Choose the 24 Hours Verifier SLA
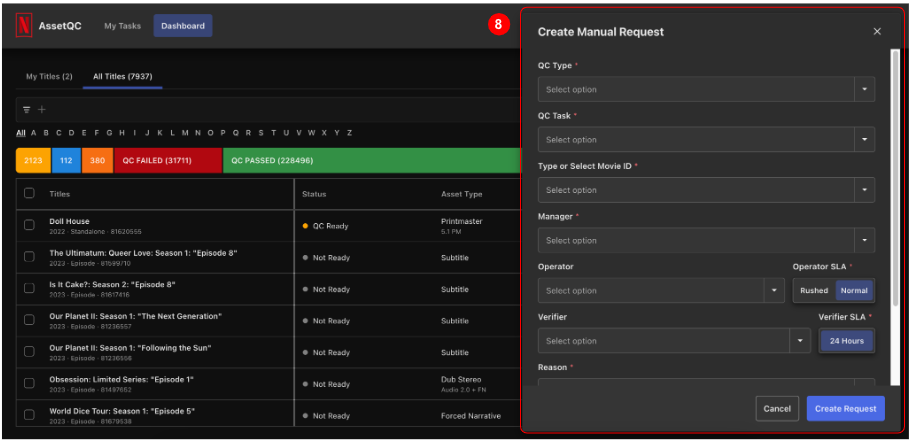Screen dimensions: 914x443 tap(846, 341)
